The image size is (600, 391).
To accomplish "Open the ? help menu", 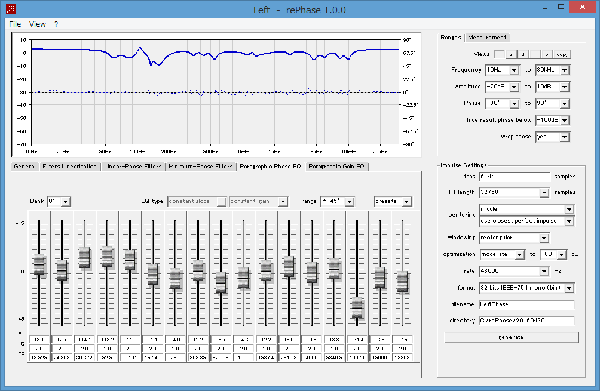I will (x=56, y=24).
